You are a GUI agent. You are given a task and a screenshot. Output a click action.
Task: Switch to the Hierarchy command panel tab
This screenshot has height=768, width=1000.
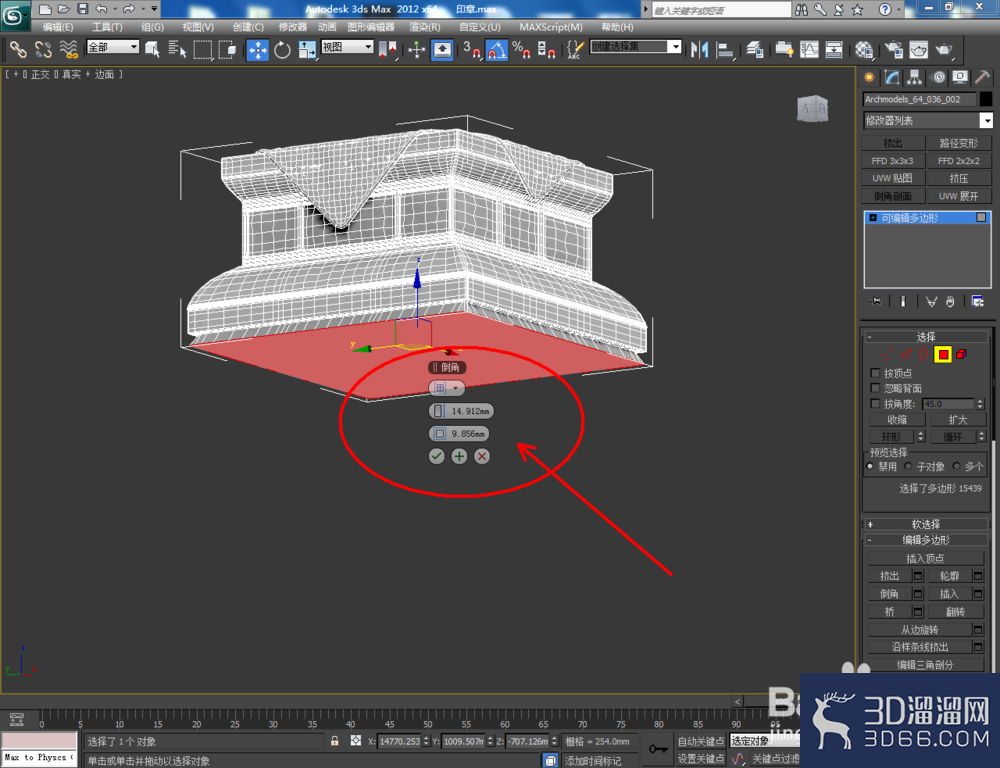tap(915, 78)
